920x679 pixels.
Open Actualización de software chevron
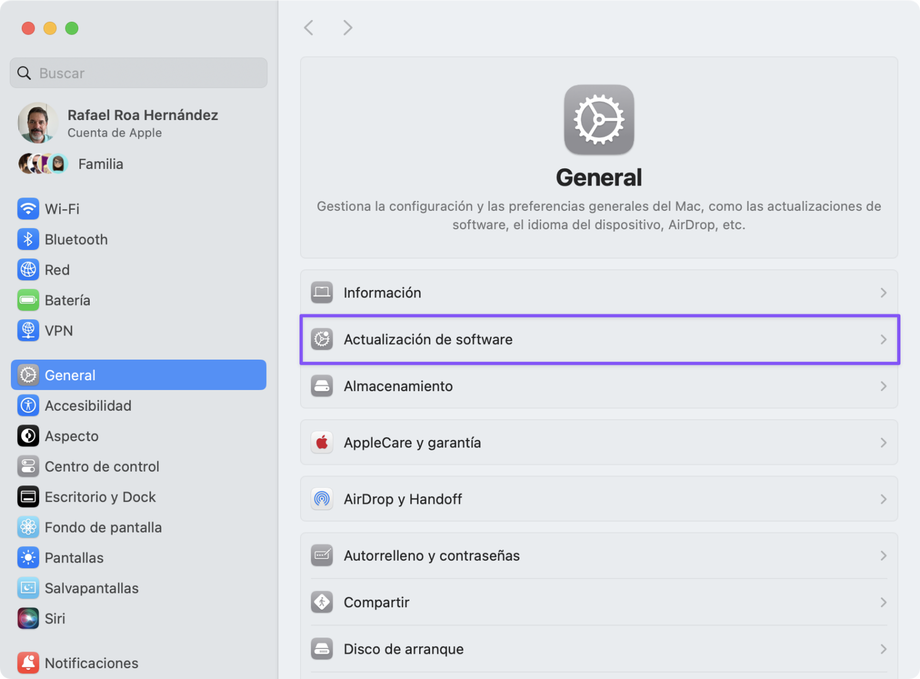point(883,340)
